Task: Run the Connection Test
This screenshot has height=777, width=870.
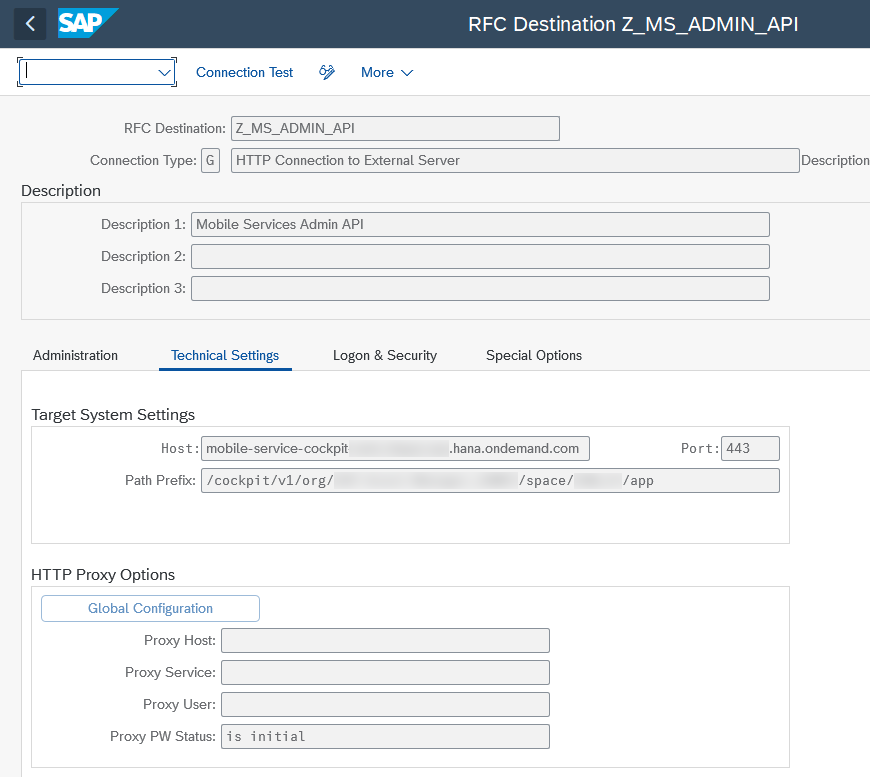Action: [244, 72]
